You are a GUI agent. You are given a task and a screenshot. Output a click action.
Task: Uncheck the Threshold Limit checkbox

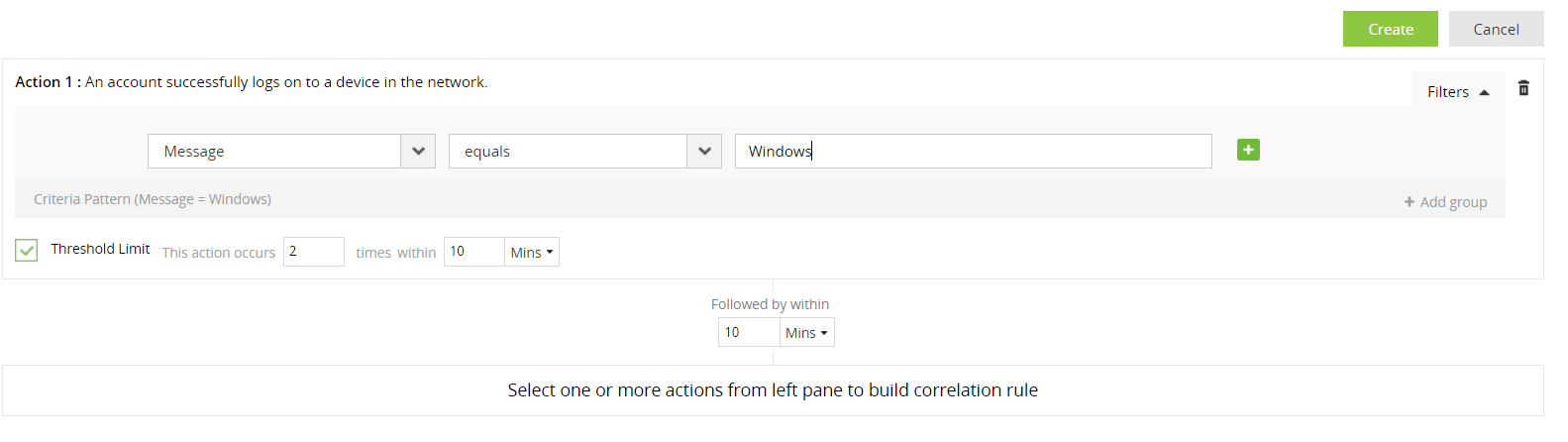27,250
